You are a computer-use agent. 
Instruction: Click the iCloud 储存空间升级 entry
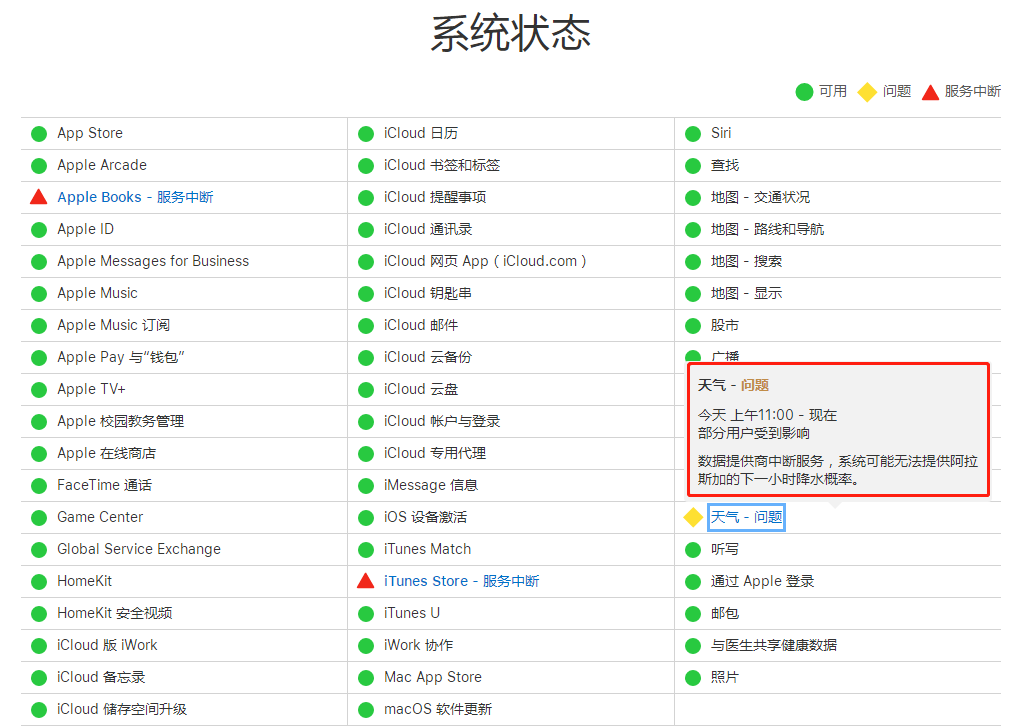click(122, 709)
